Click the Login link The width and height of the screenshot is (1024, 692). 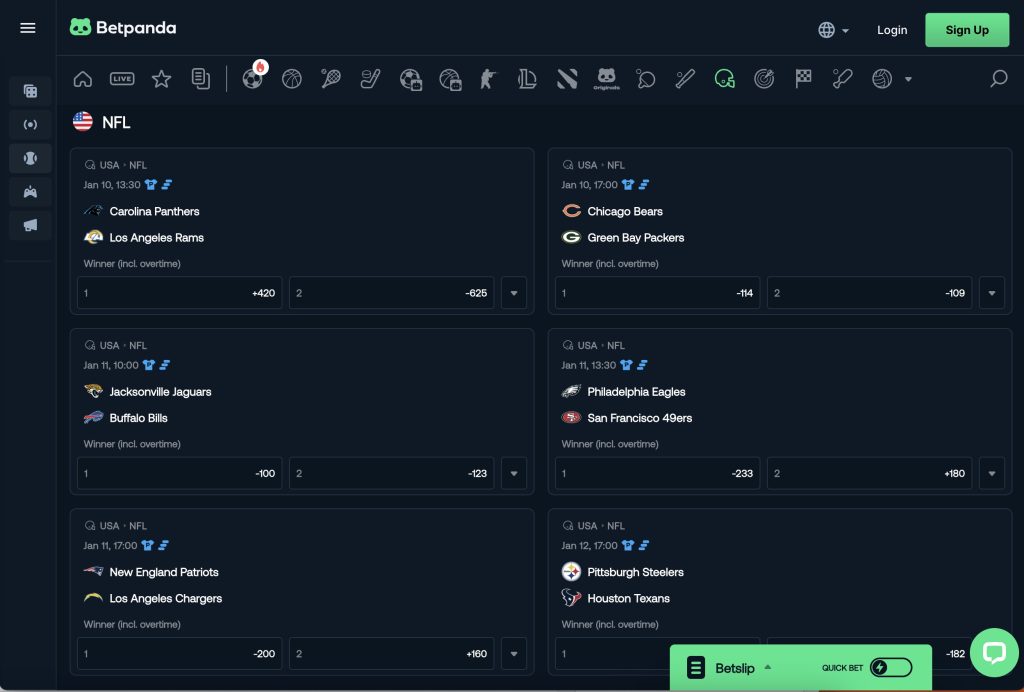891,30
